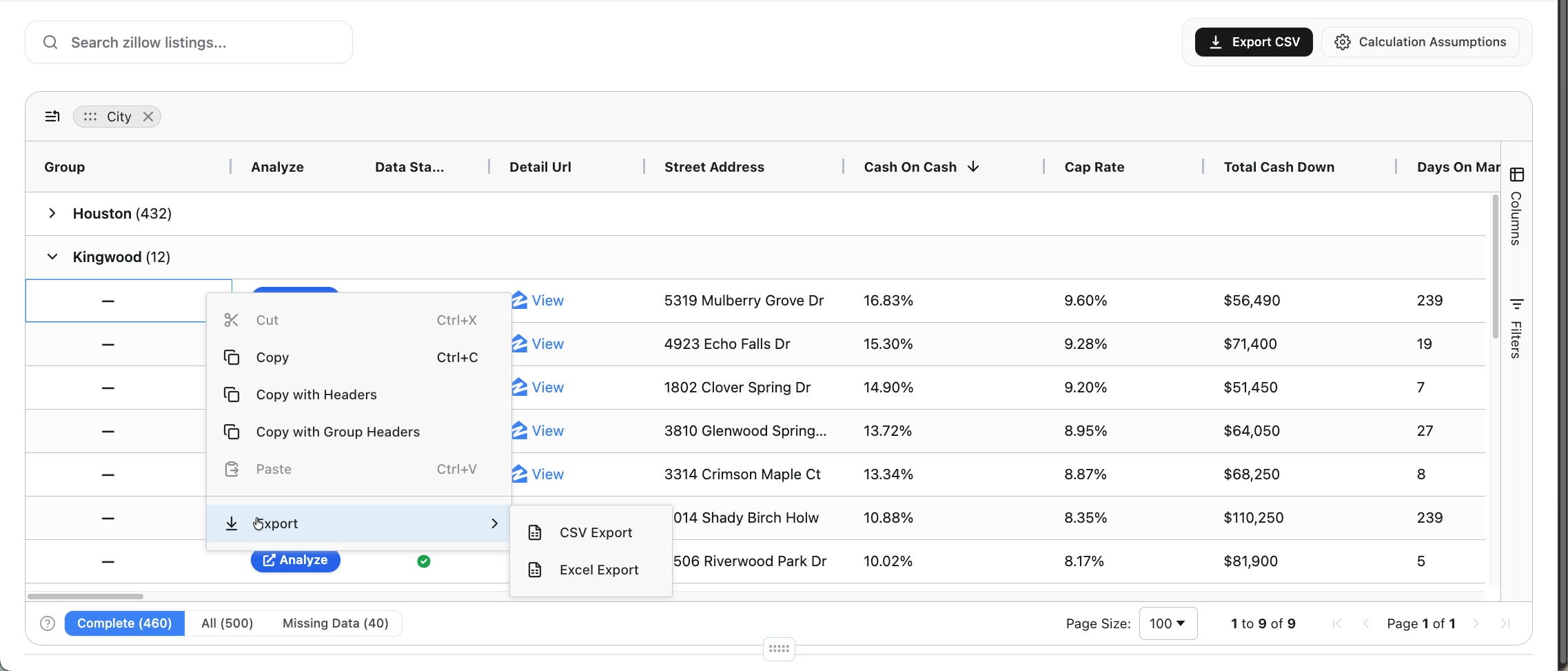Select CSV Export from submenu

[x=595, y=532]
